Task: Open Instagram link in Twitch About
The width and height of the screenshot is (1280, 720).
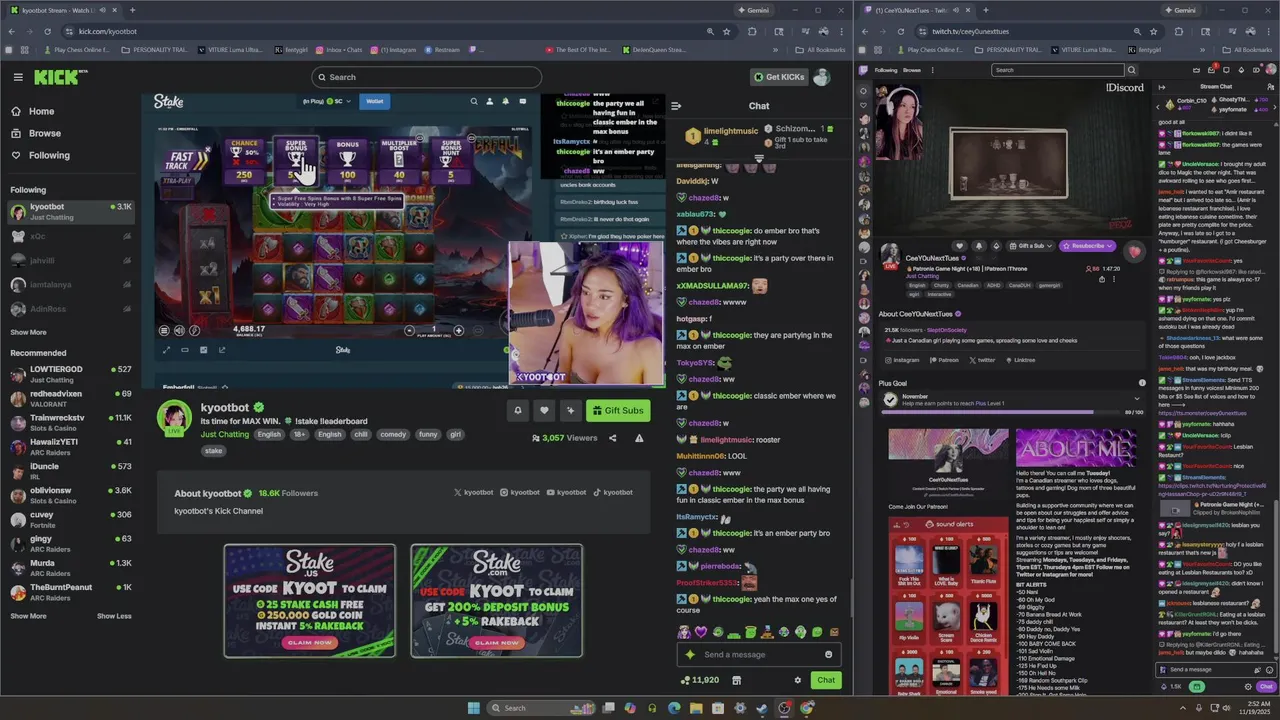Action: [x=902, y=360]
